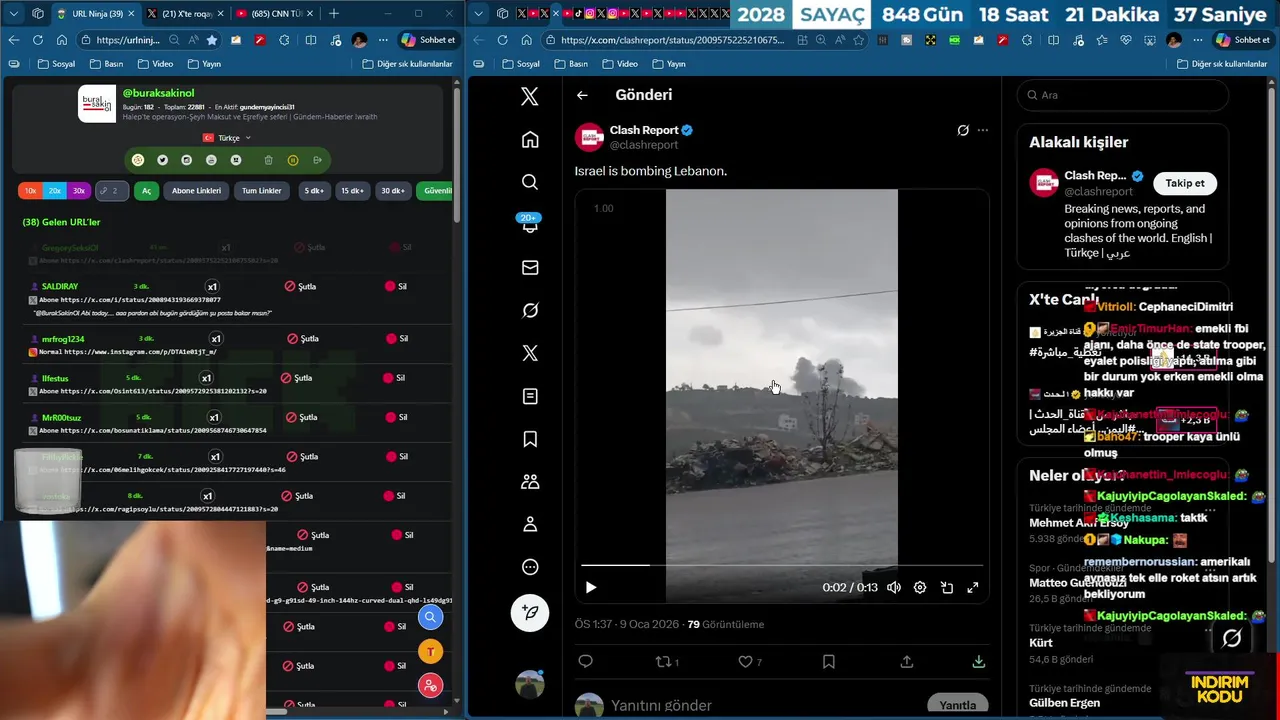Select the 10x multiplier button
The height and width of the screenshot is (720, 1280).
[x=30, y=191]
